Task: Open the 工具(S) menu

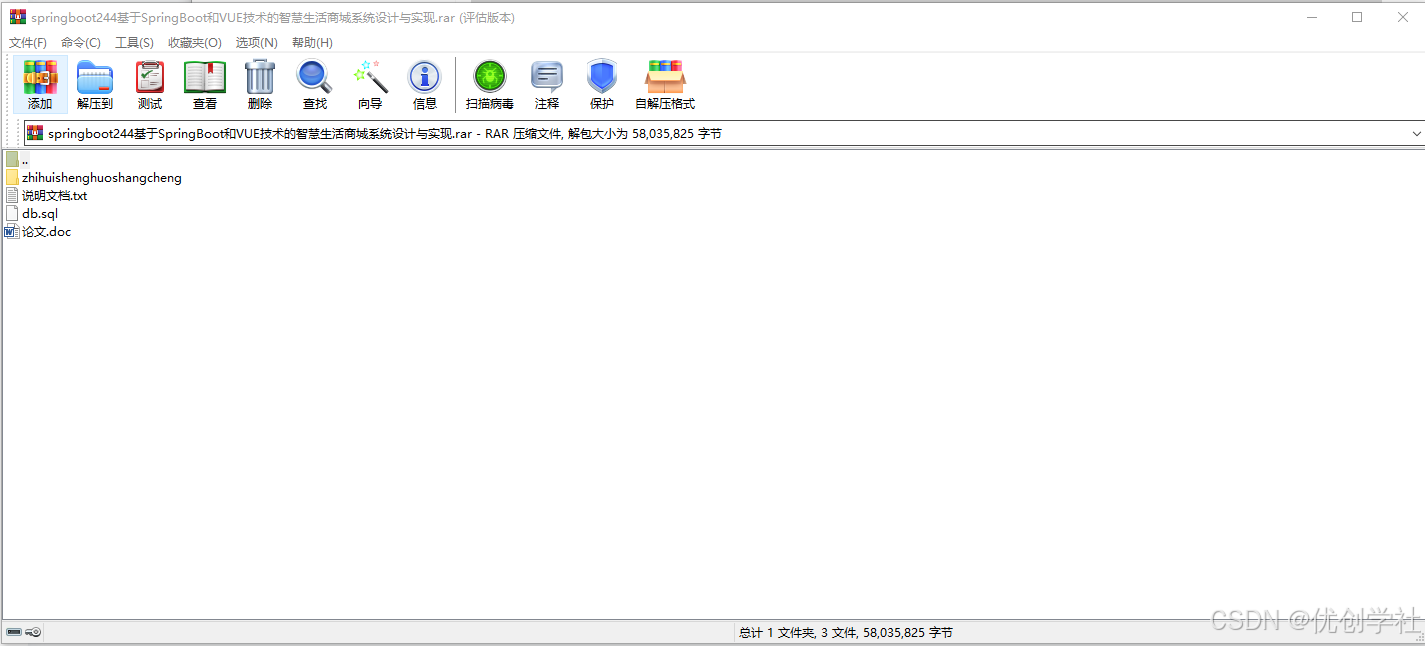Action: (x=135, y=42)
